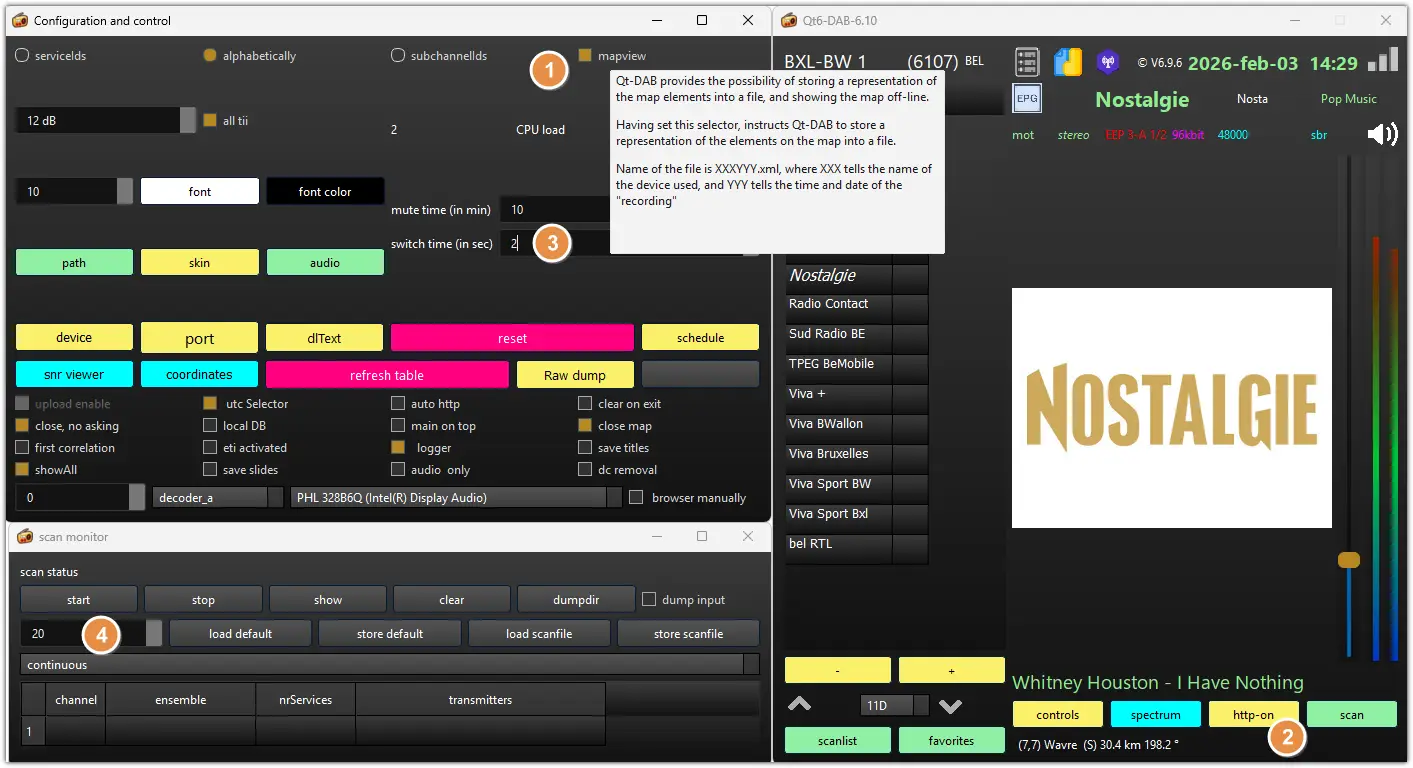Click the server rack icon in Qt-DAB header

(1027, 62)
